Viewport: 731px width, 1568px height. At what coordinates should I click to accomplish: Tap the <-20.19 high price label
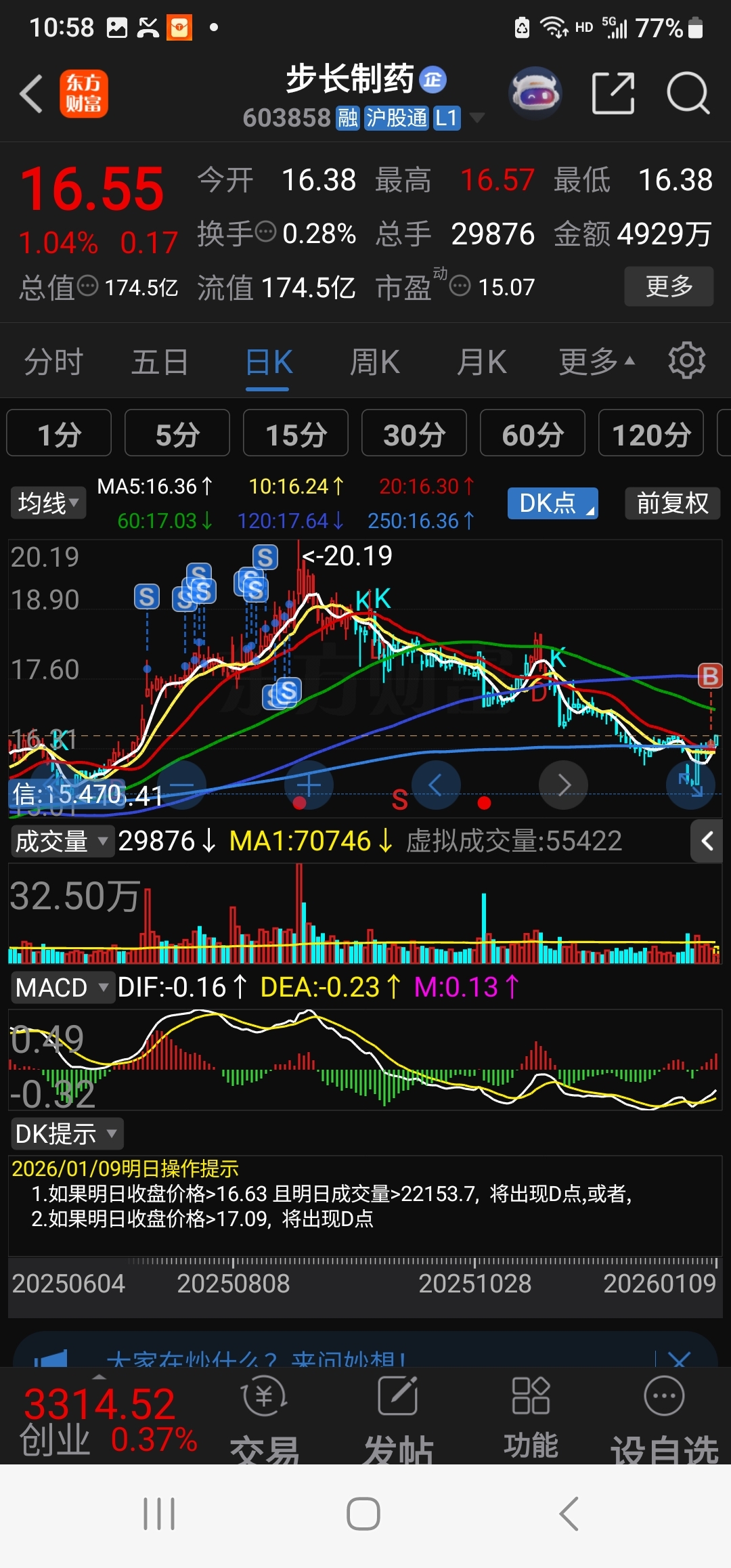tap(347, 556)
